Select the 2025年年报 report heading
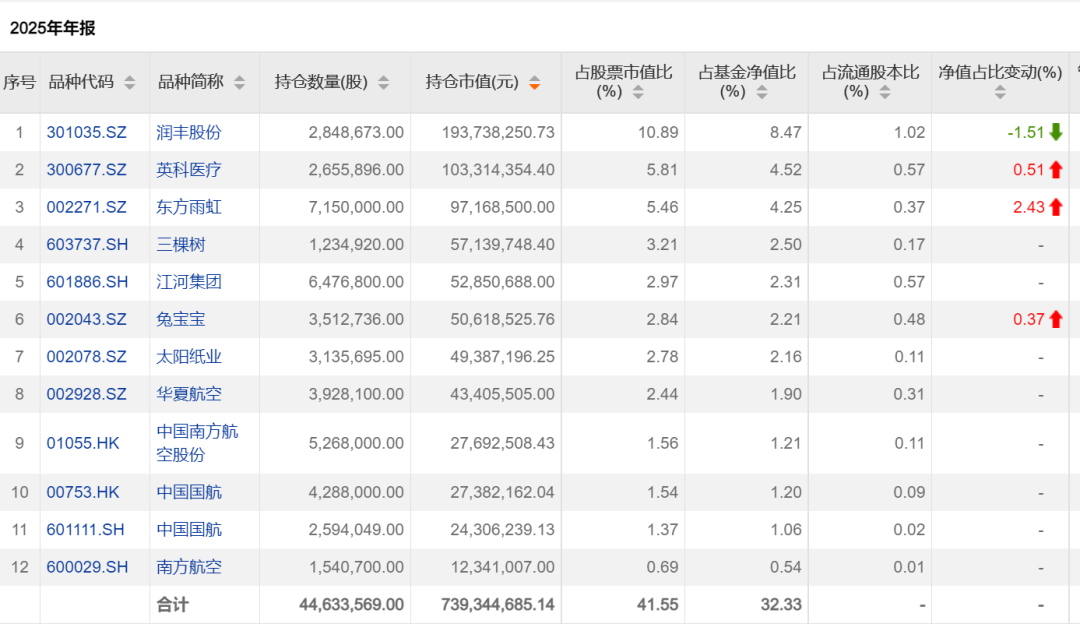 pyautogui.click(x=53, y=28)
